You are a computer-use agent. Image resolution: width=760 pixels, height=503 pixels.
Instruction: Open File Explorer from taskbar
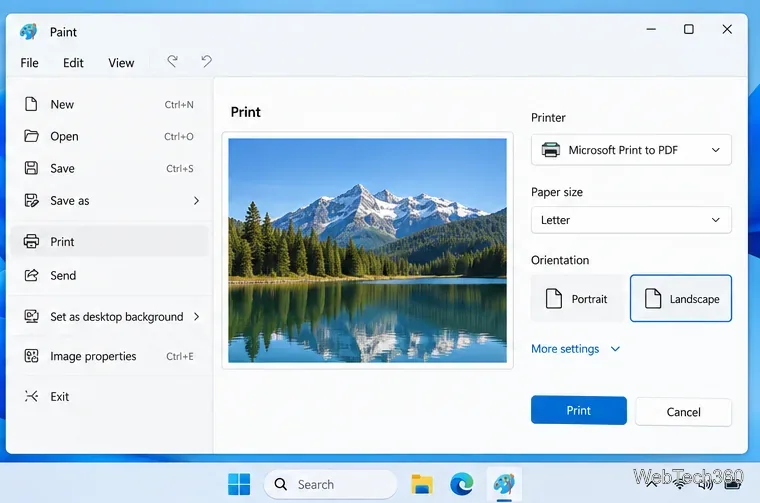coord(422,484)
